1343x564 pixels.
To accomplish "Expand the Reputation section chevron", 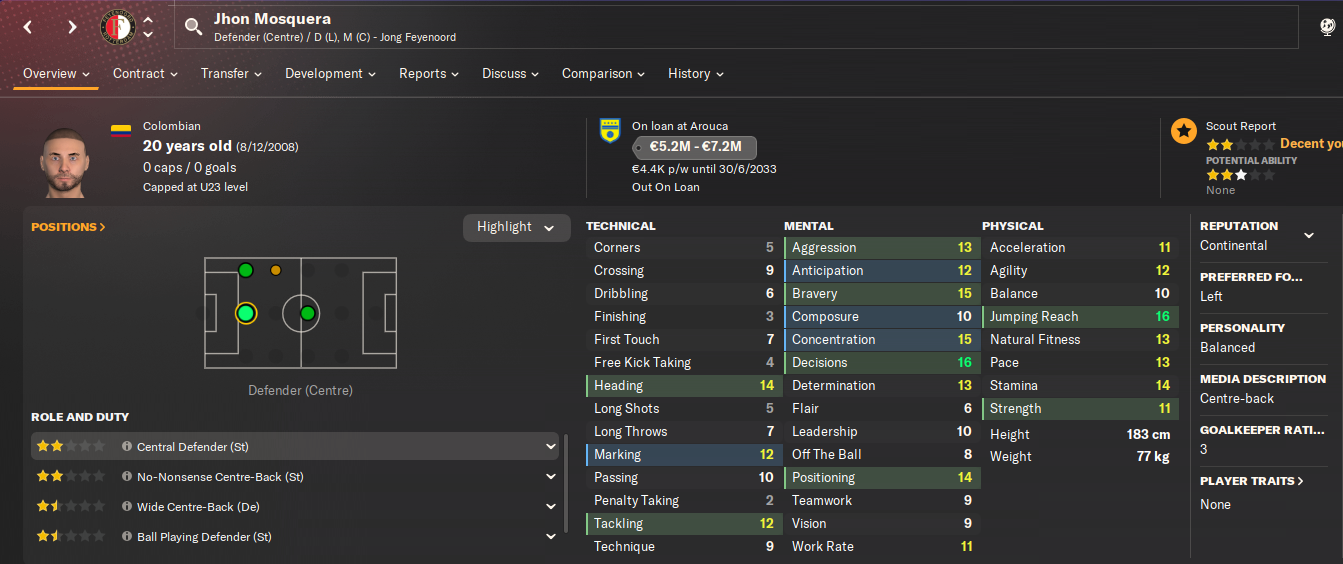I will (1309, 236).
